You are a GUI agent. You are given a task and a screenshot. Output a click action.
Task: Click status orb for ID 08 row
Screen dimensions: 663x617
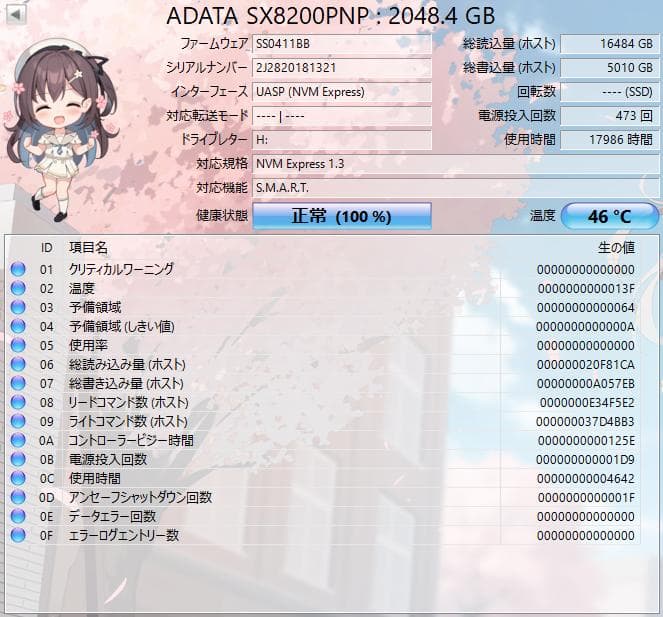point(18,402)
